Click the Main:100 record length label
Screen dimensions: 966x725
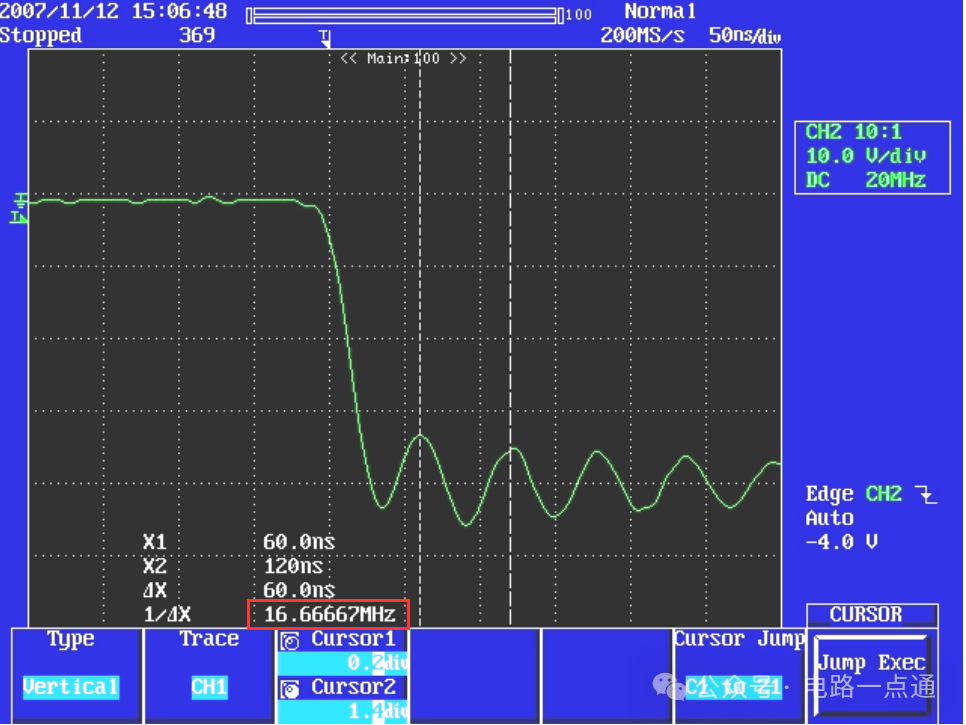[x=404, y=59]
